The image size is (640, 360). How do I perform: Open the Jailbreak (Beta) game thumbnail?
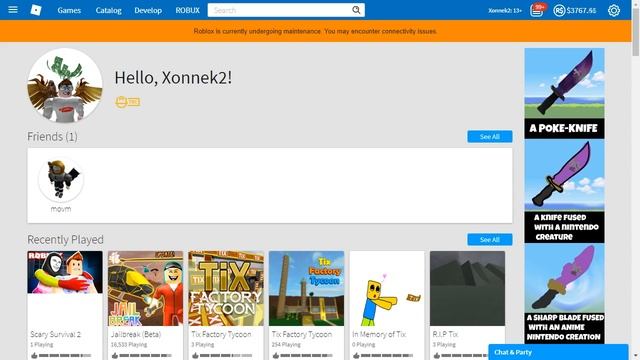click(x=145, y=289)
